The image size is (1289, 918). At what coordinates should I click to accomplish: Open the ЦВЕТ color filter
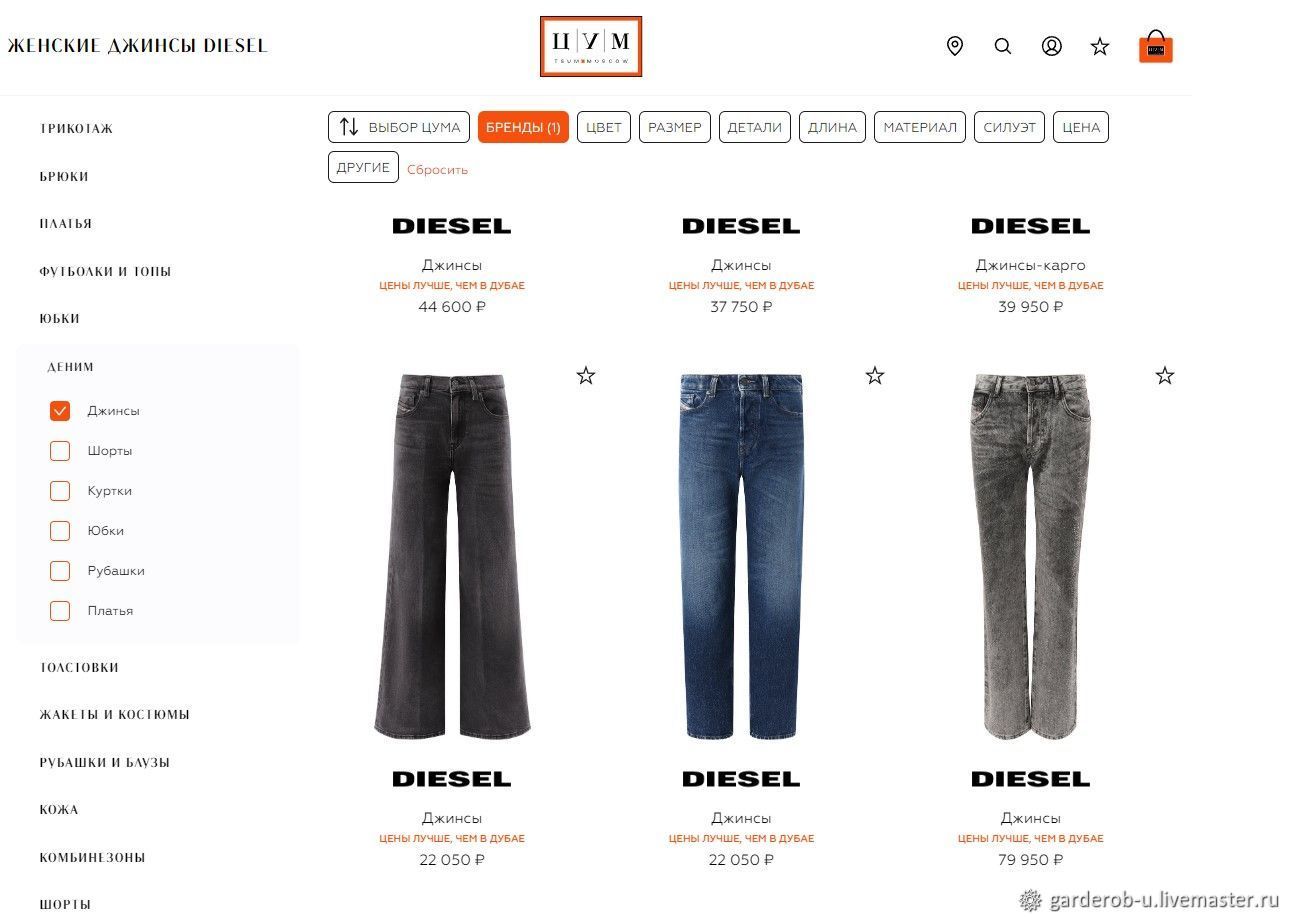(x=604, y=127)
